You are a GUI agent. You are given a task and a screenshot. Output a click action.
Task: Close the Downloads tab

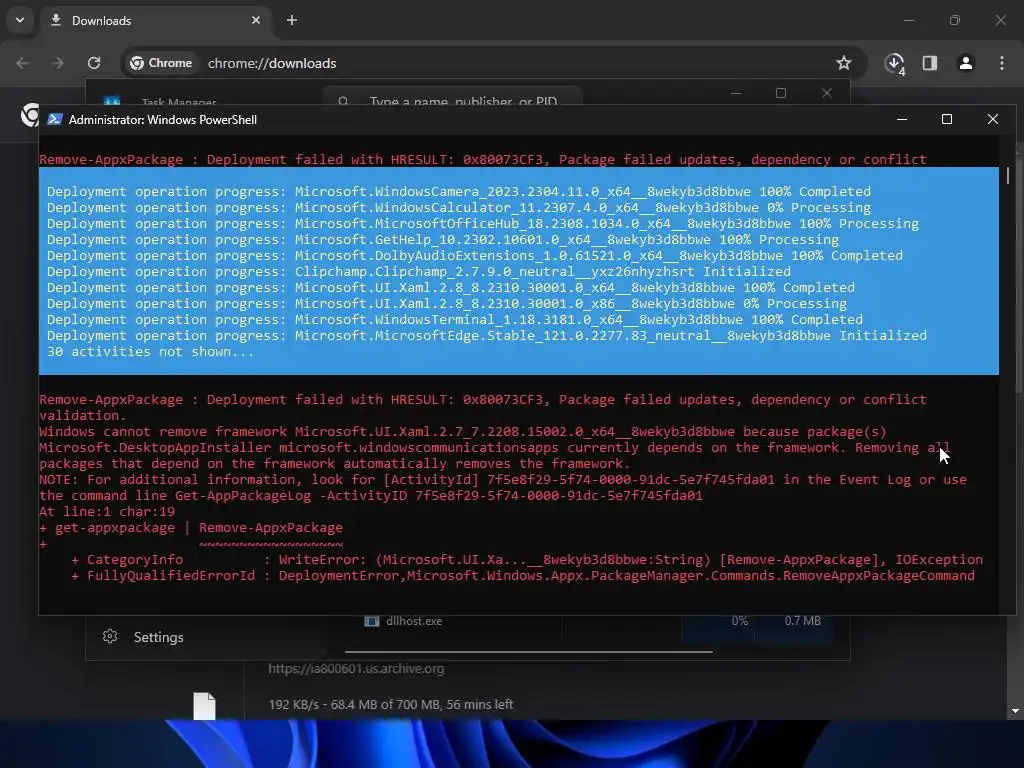255,20
